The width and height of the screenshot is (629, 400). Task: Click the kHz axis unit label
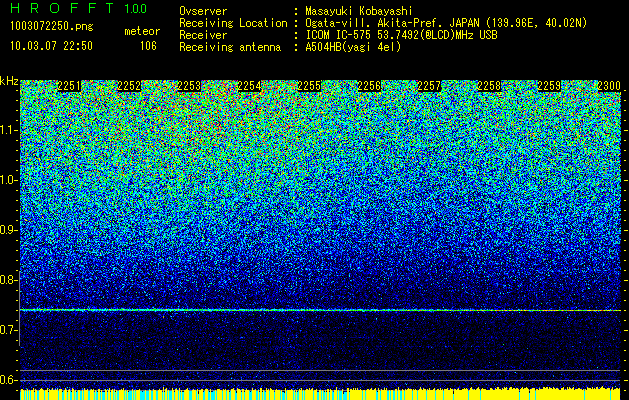point(9,81)
